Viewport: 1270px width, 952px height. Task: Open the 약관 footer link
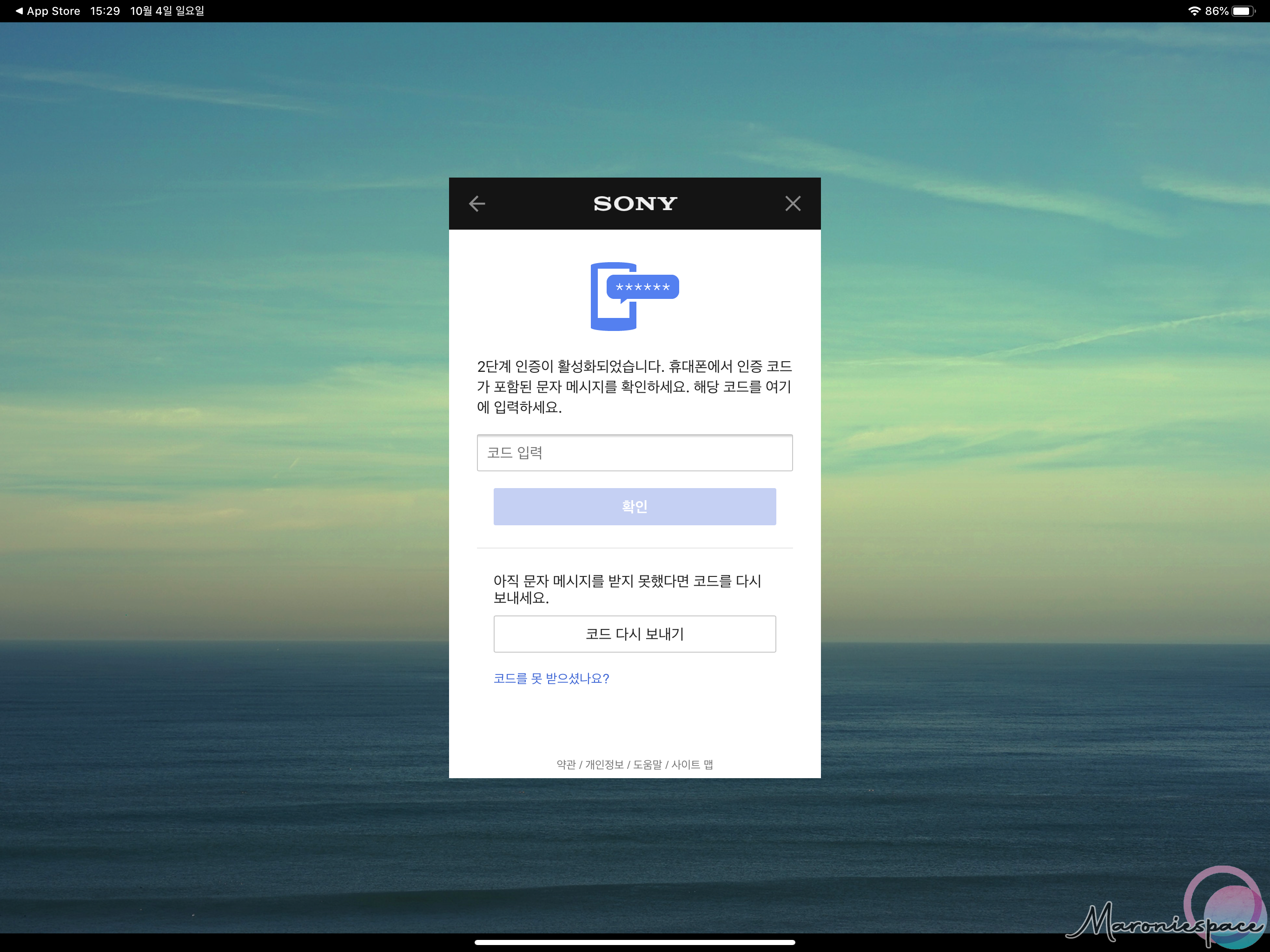click(x=566, y=764)
